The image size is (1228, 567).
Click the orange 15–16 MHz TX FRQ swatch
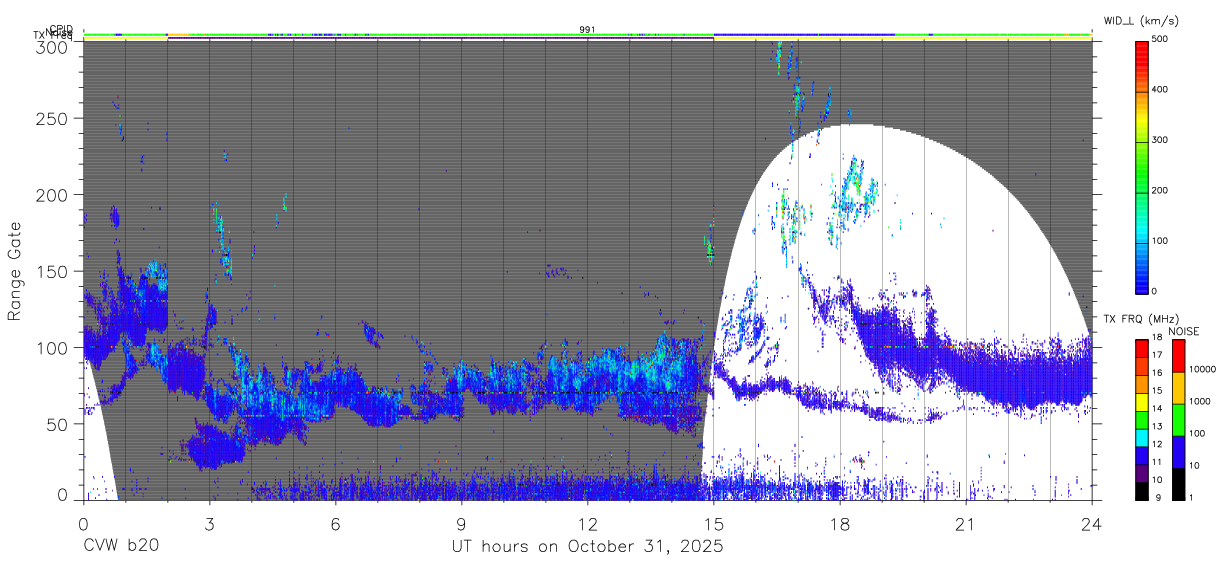tap(1142, 384)
